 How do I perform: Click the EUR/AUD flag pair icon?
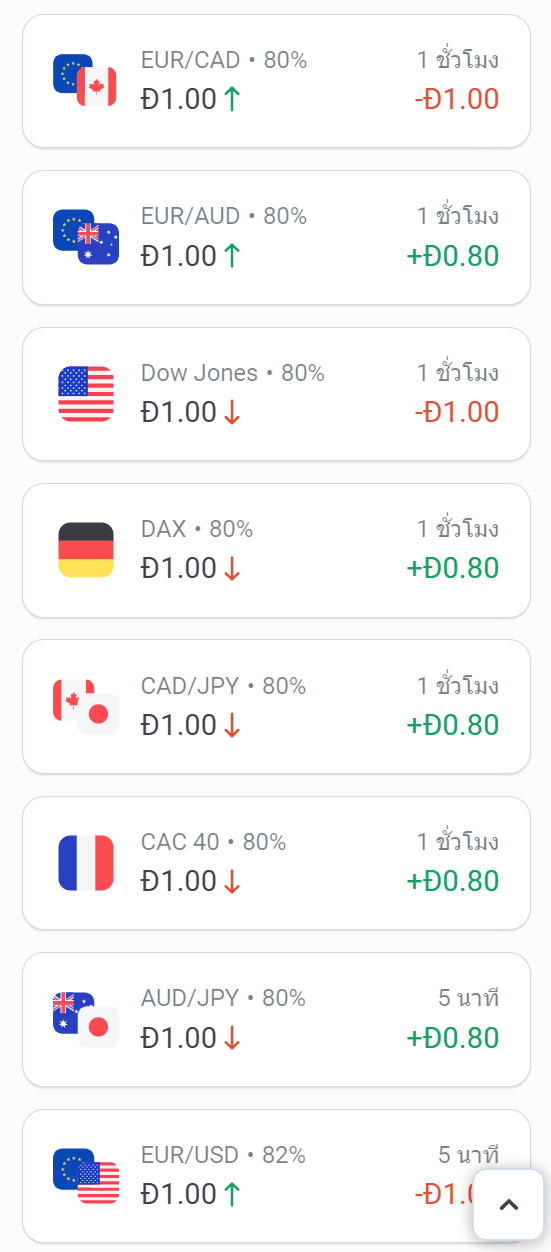[x=85, y=237]
